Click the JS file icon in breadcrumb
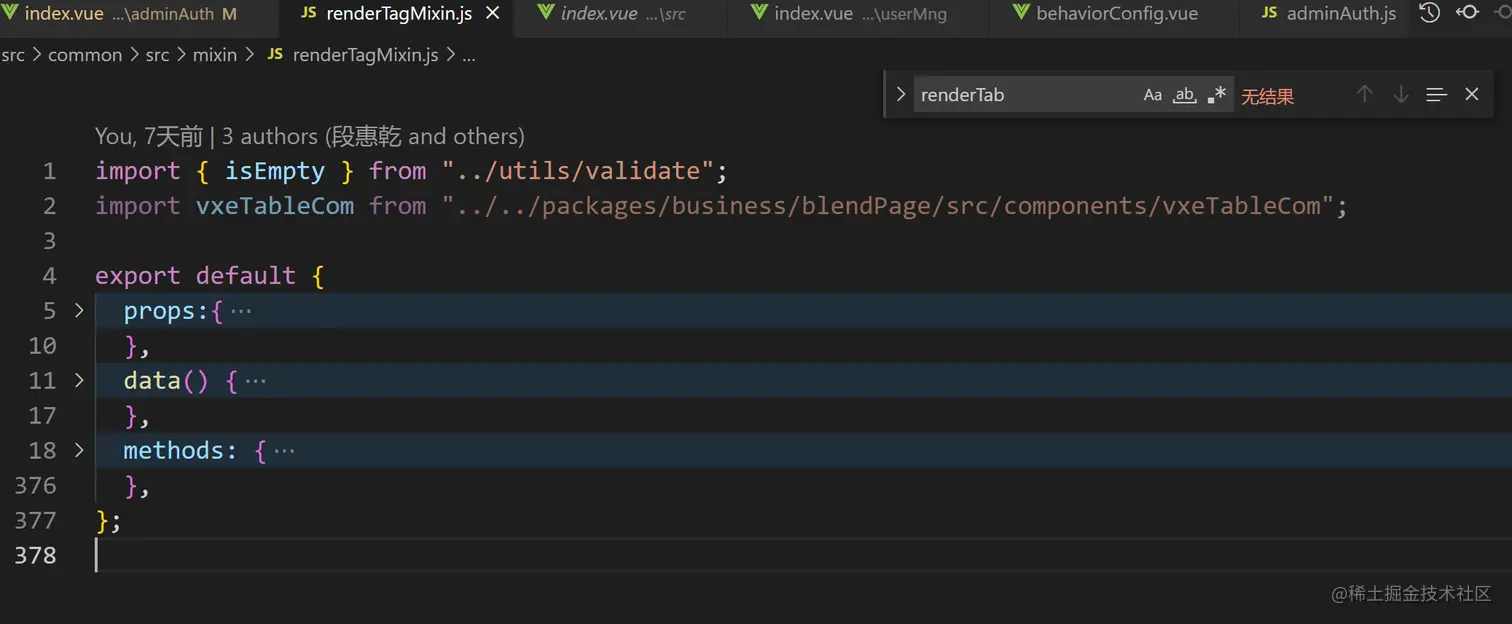The height and width of the screenshot is (624, 1512). pos(276,55)
